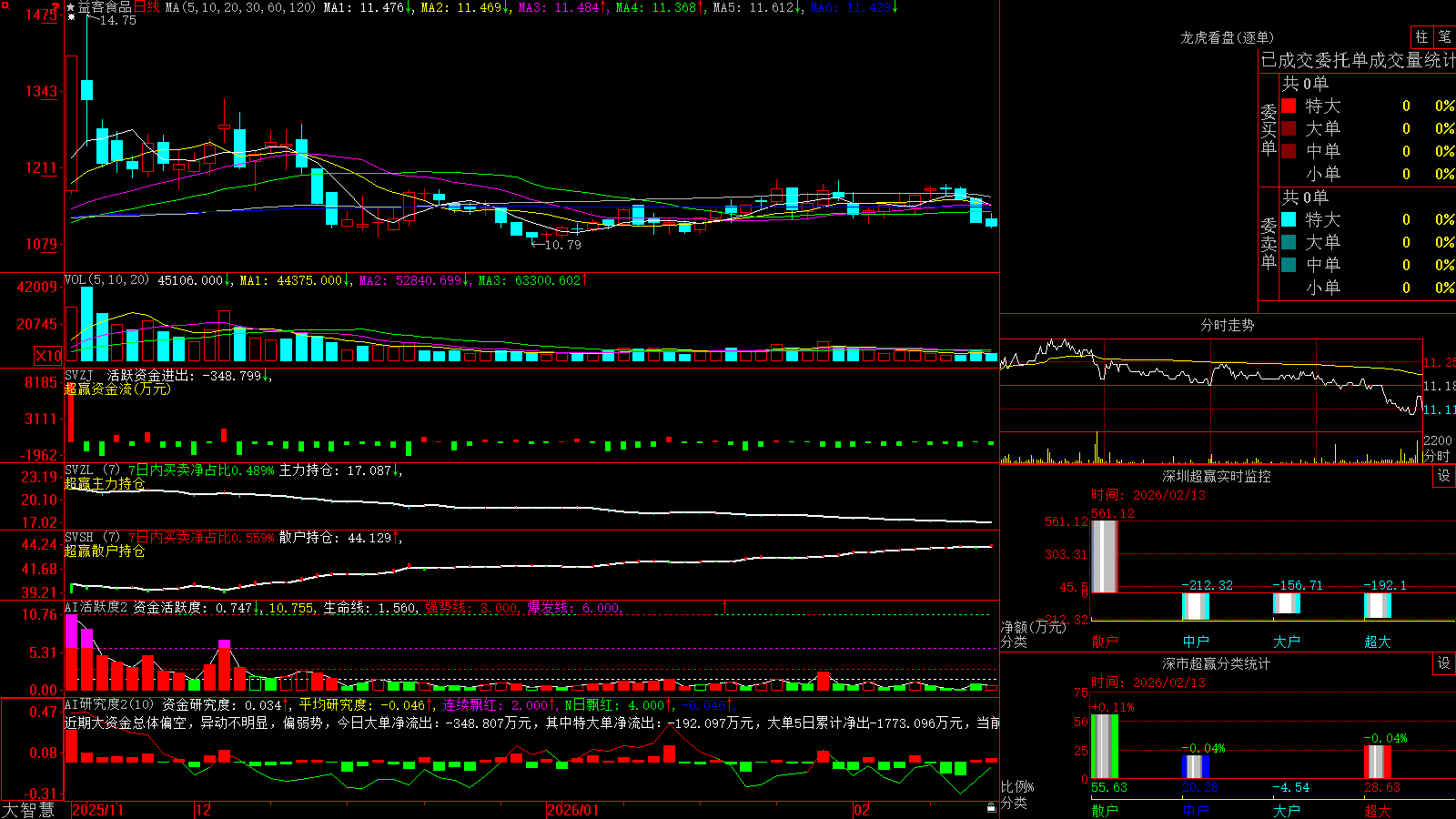The height and width of the screenshot is (819, 1456).
Task: Click the 超大 28.63 bar in classification stats
Action: pos(1378,762)
